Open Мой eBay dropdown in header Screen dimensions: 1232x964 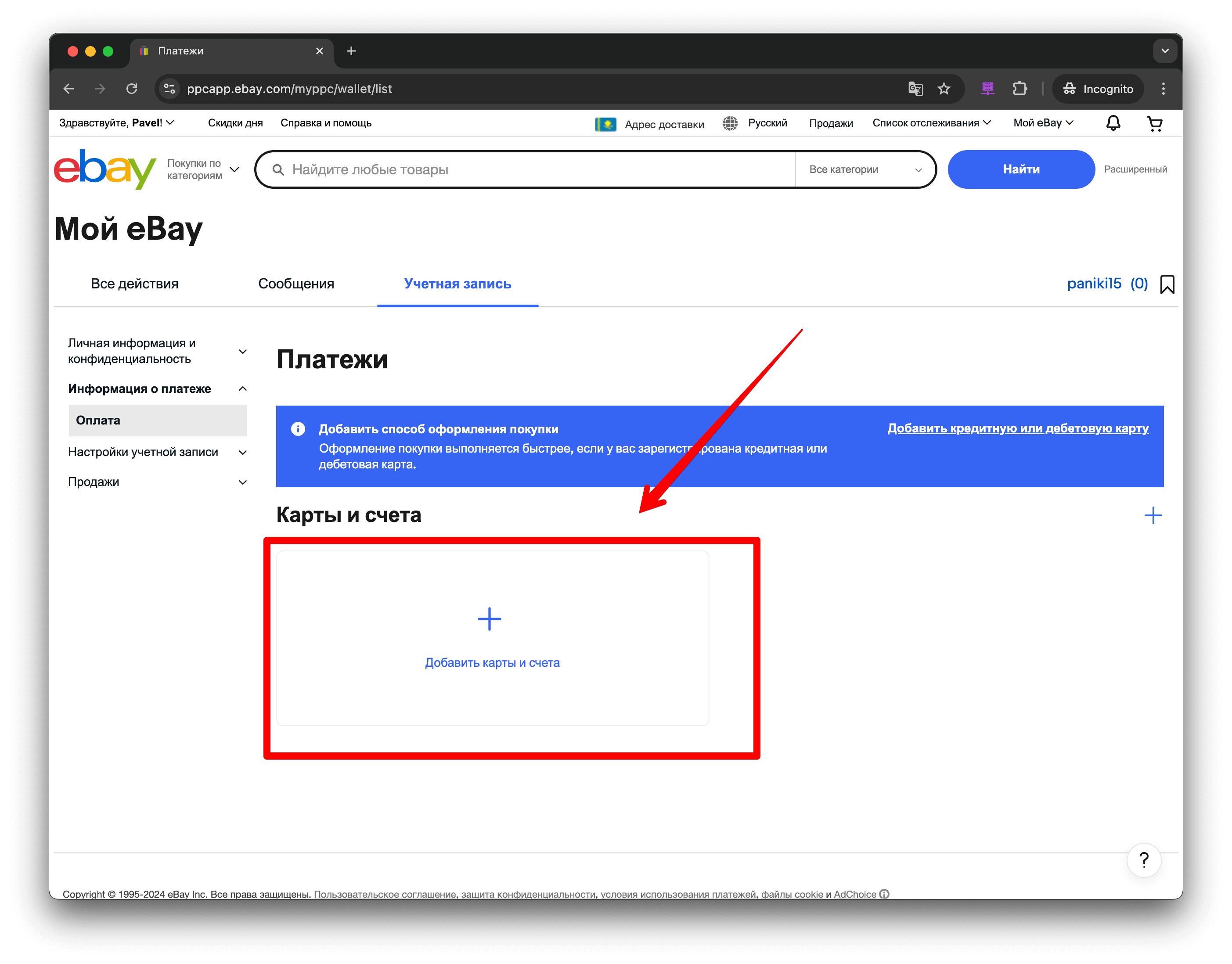(x=1043, y=122)
